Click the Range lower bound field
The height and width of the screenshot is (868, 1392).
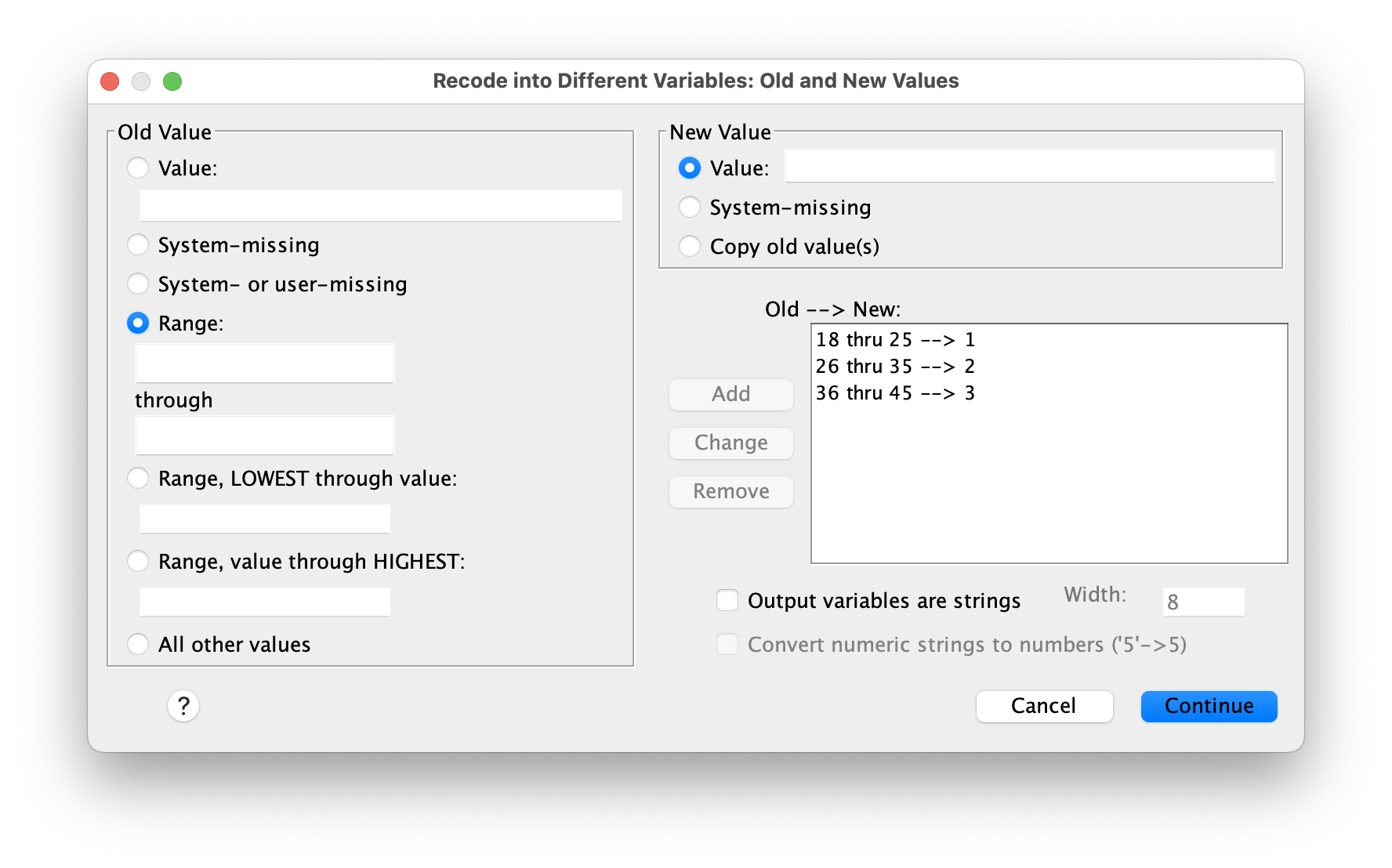pyautogui.click(x=265, y=363)
